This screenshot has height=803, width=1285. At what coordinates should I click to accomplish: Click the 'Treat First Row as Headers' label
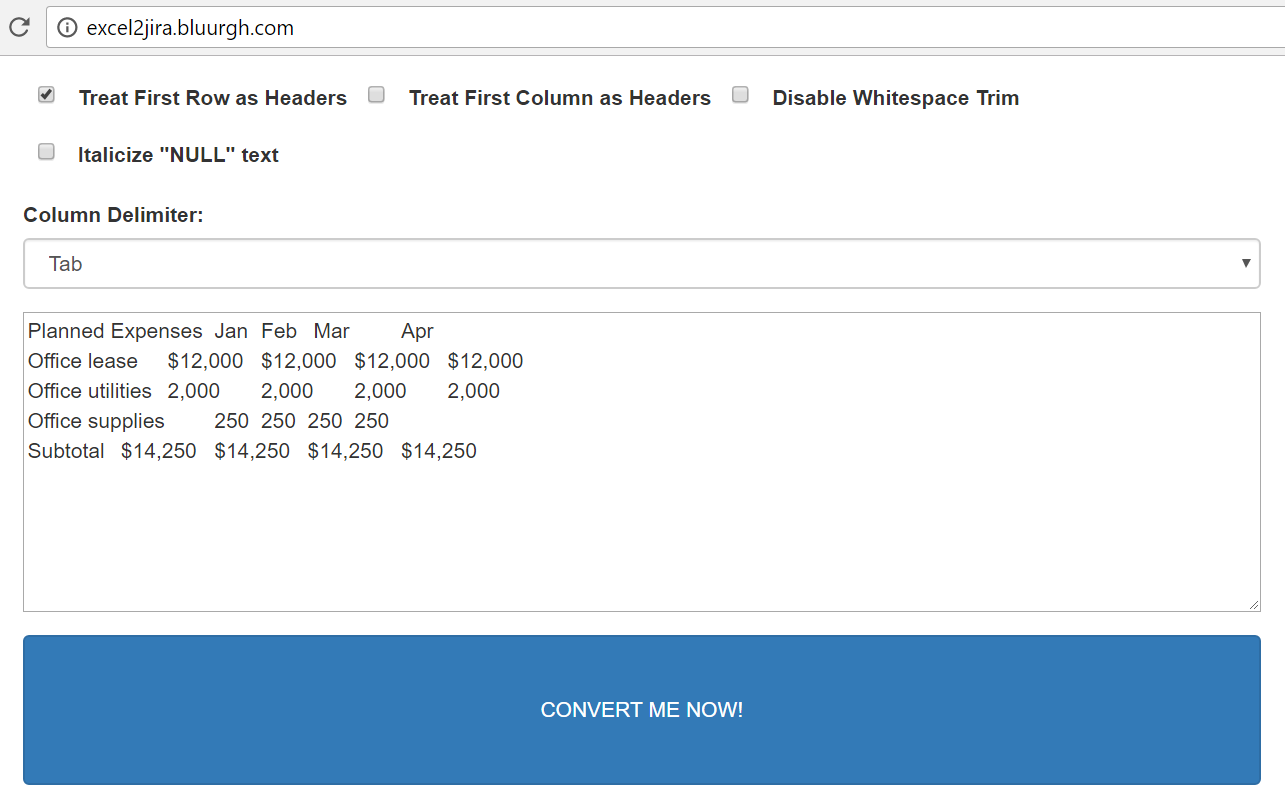tap(212, 98)
